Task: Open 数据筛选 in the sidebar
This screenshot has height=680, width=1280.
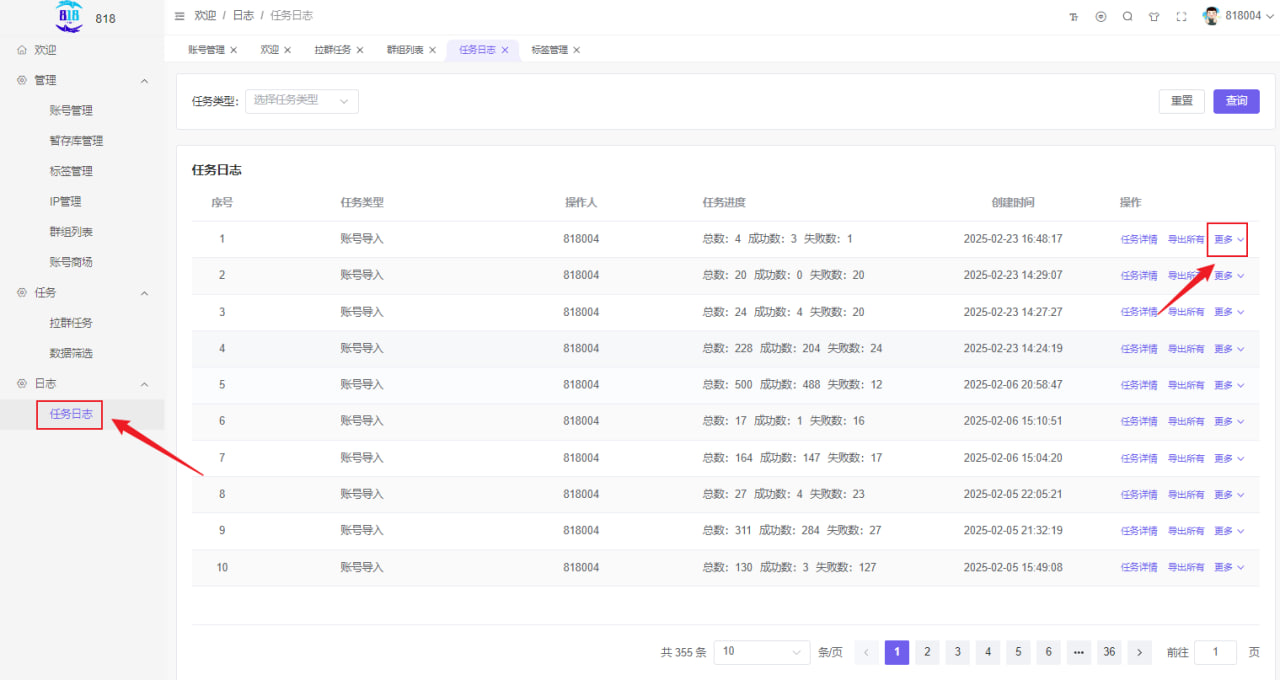Action: (x=71, y=353)
